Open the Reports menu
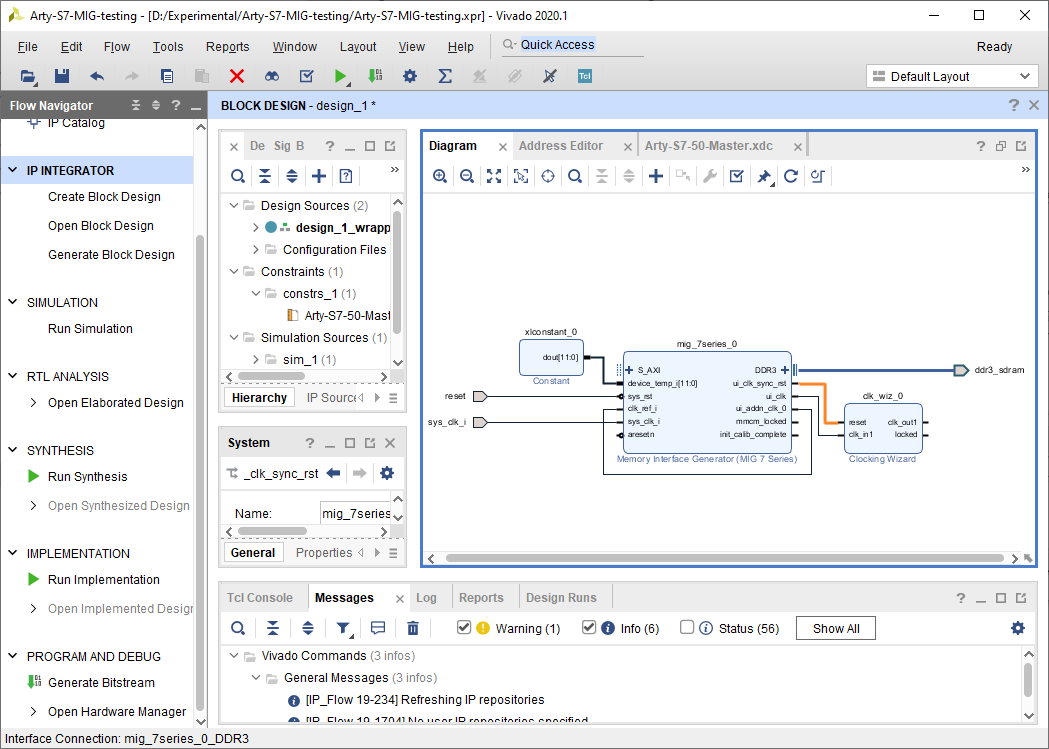The height and width of the screenshot is (749, 1049). (227, 47)
